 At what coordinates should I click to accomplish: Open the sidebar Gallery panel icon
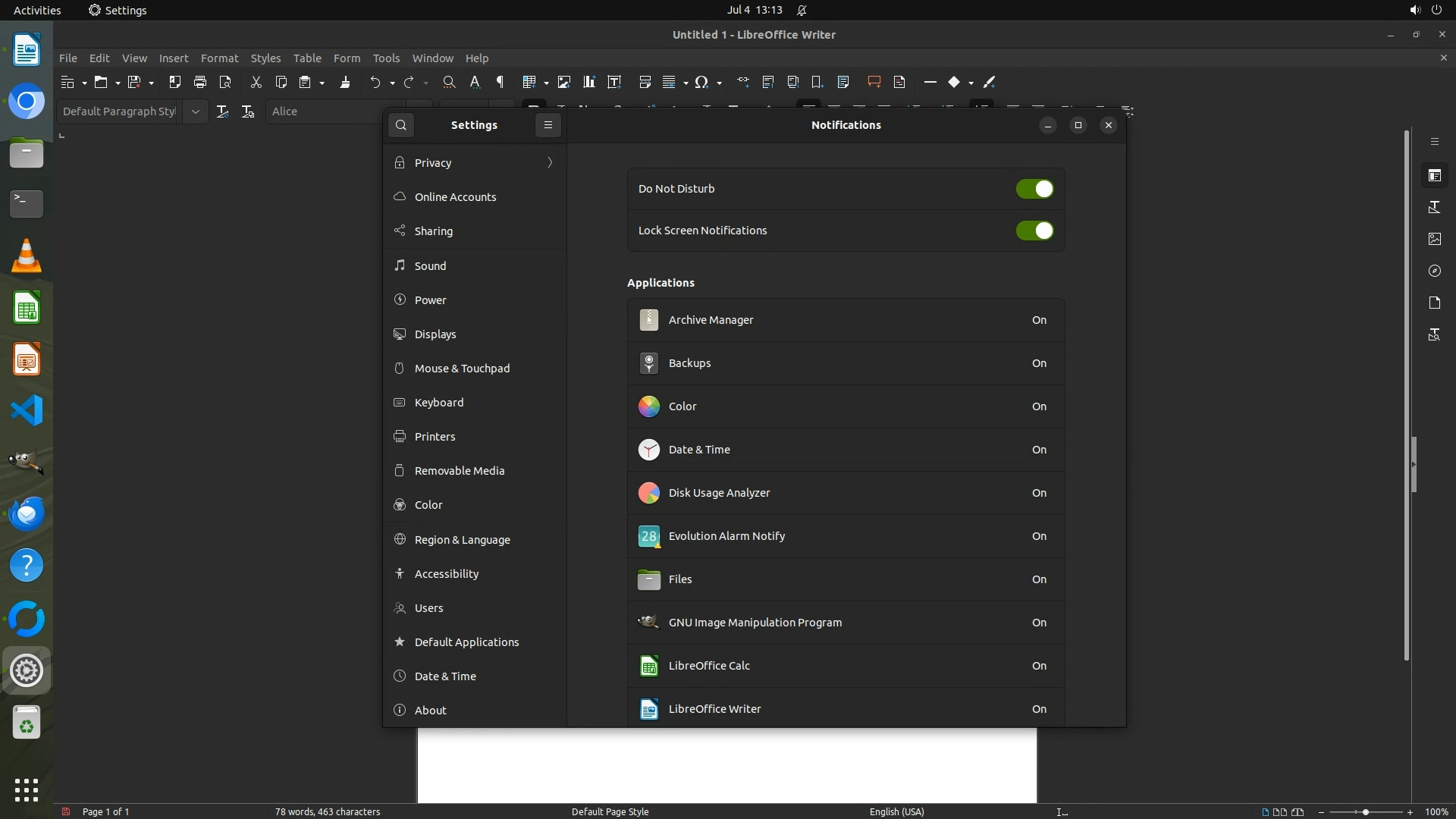coord(1435,239)
